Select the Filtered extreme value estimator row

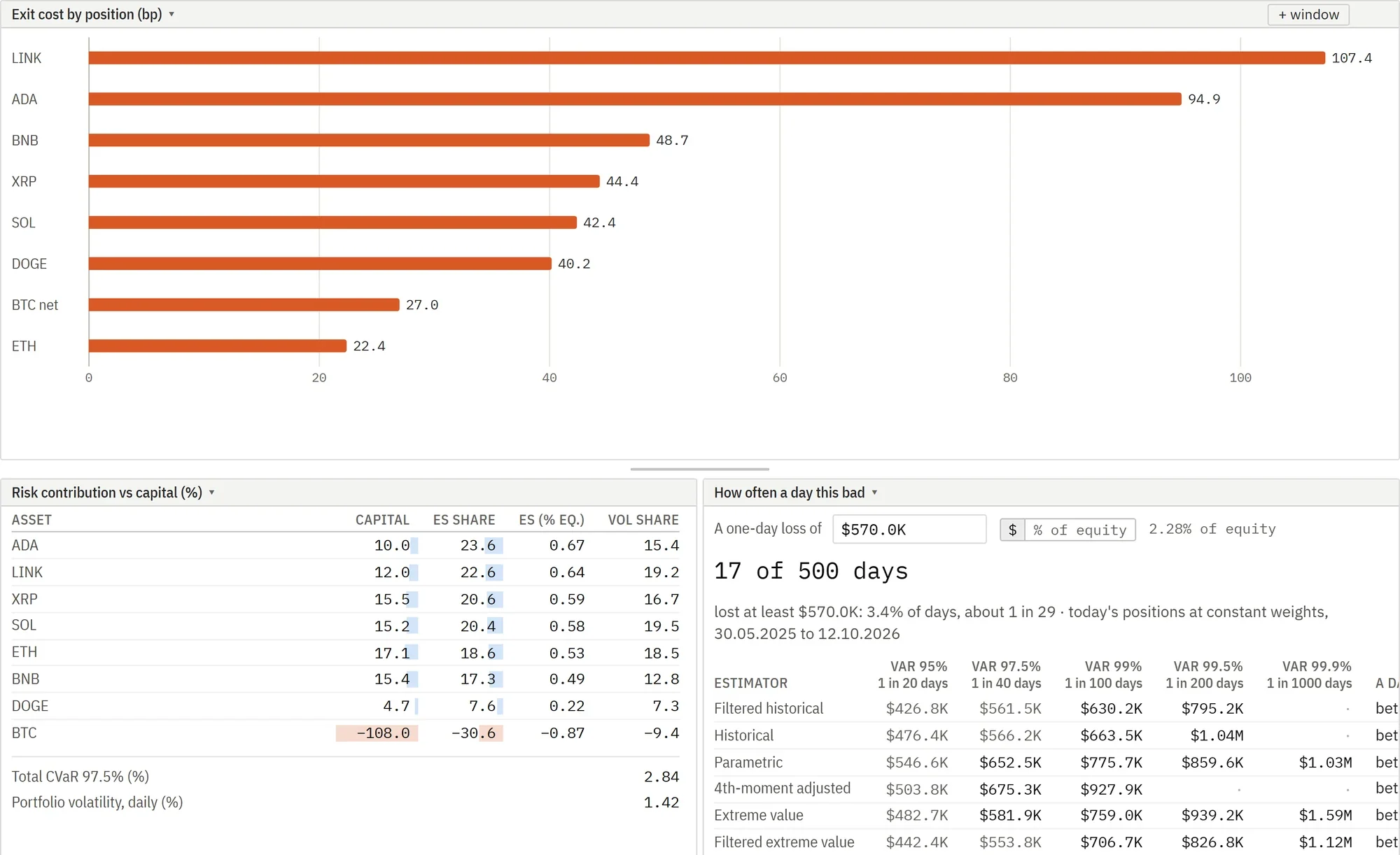click(1056, 842)
